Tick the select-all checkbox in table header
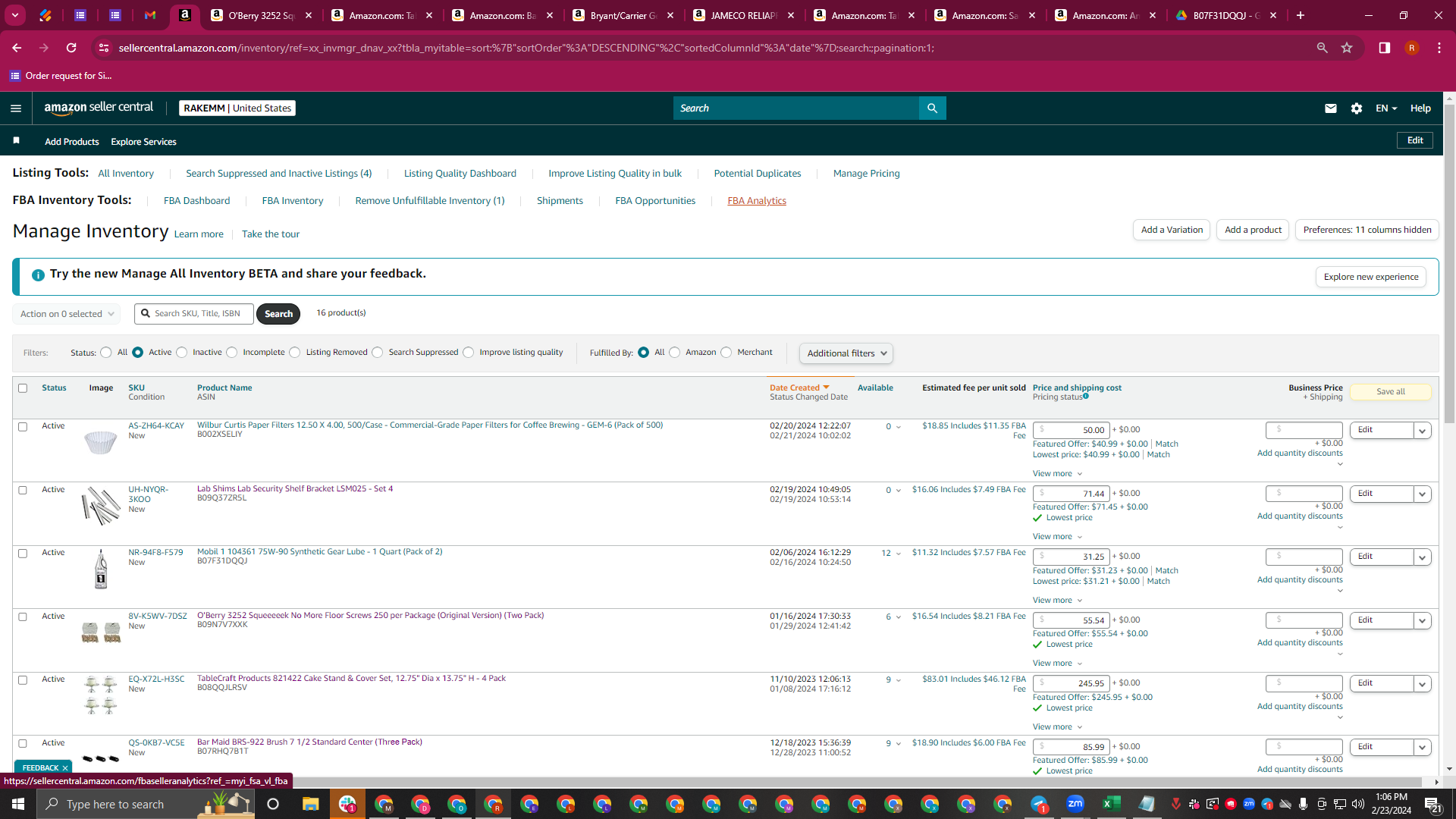The image size is (1456, 819). coord(23,388)
